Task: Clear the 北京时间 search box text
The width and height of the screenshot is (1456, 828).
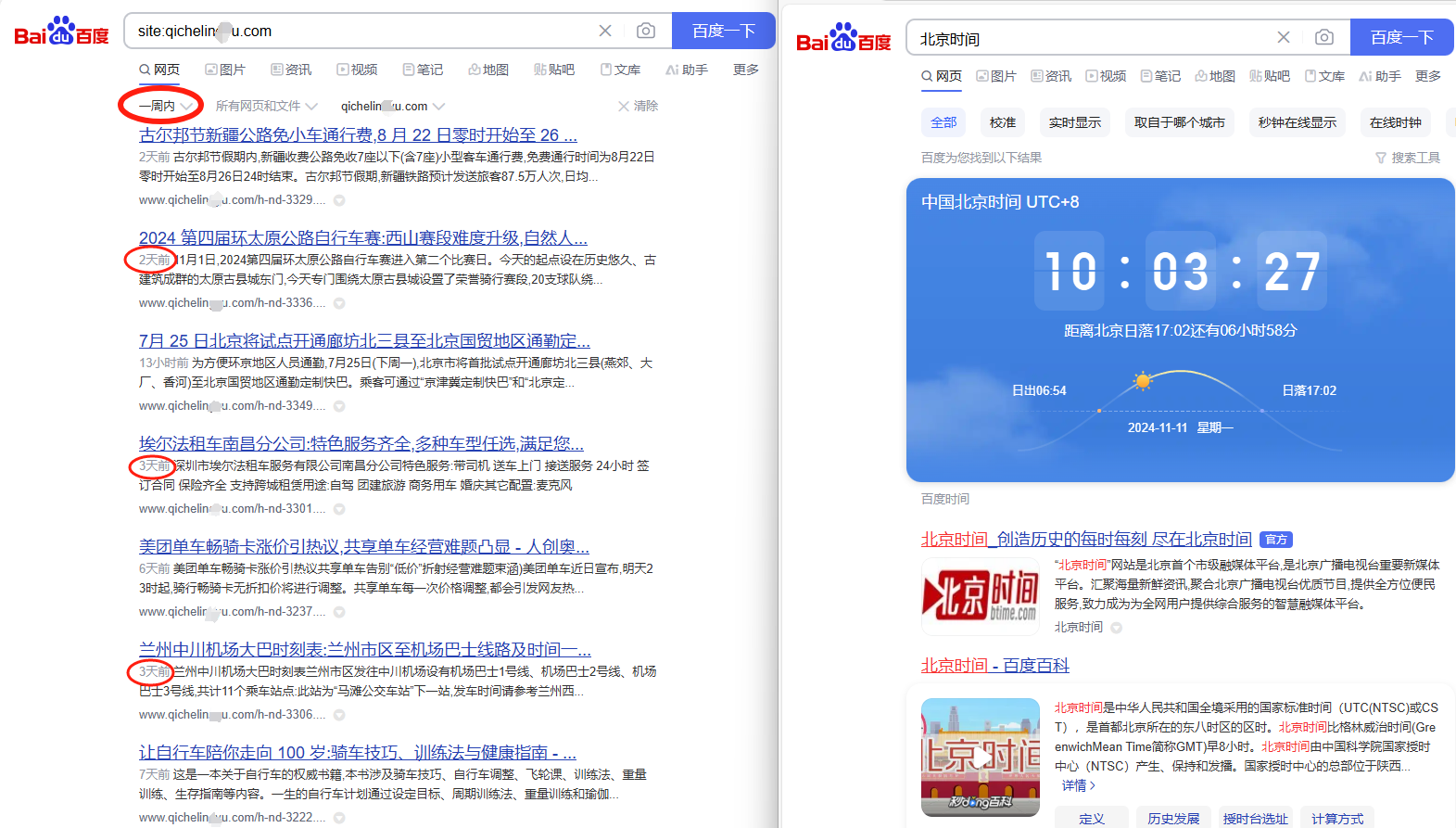Action: click(x=1284, y=37)
